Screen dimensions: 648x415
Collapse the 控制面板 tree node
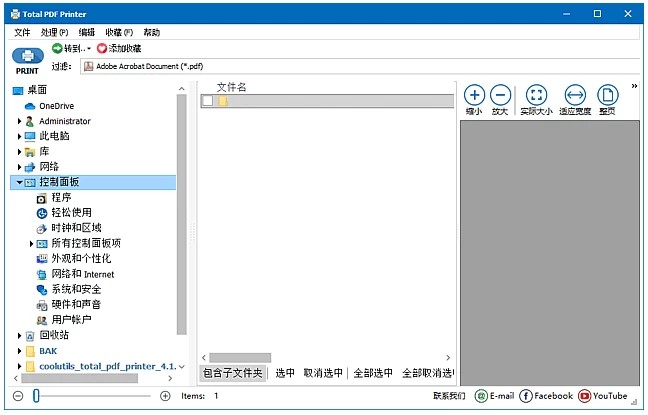point(19,183)
